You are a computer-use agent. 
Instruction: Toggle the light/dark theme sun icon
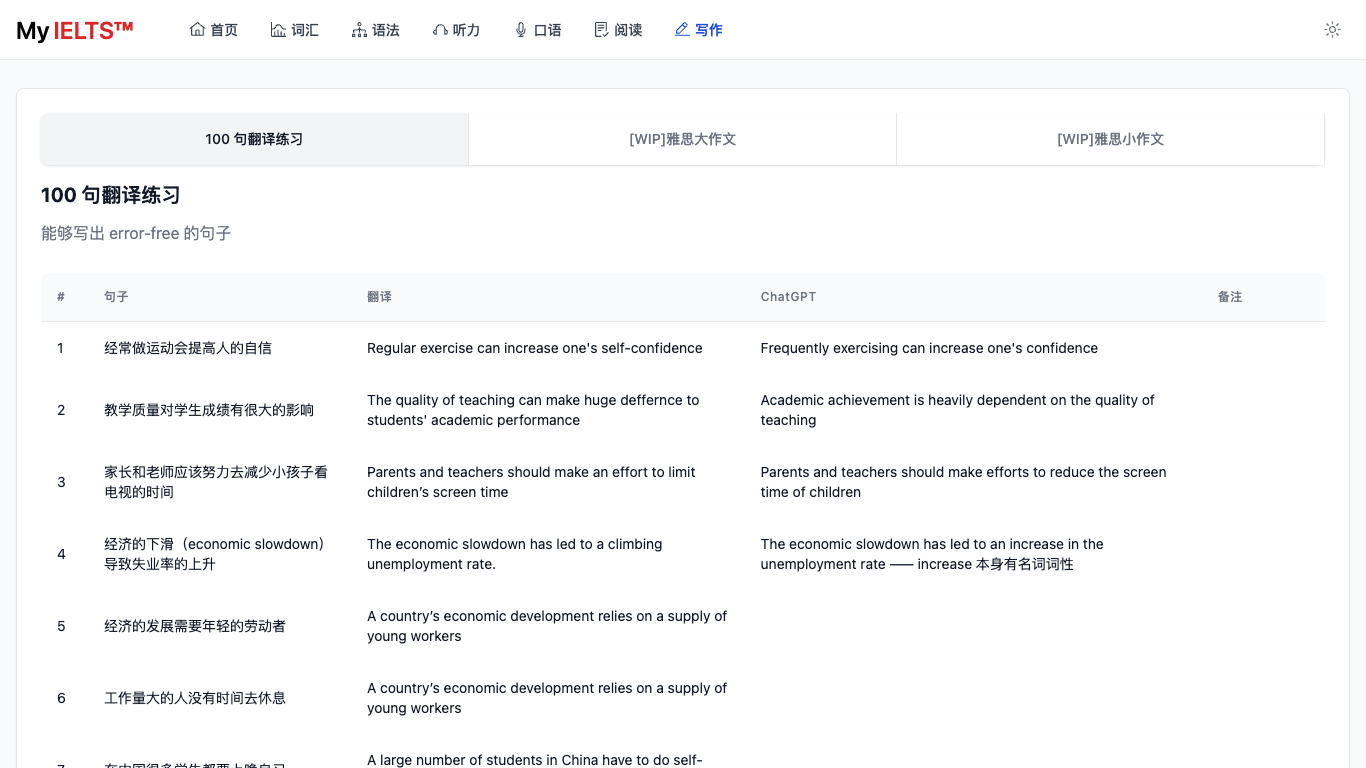click(x=1332, y=30)
